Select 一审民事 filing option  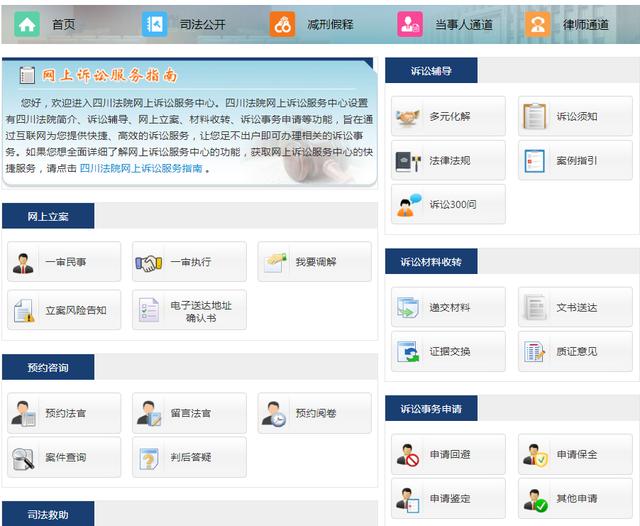tap(64, 262)
